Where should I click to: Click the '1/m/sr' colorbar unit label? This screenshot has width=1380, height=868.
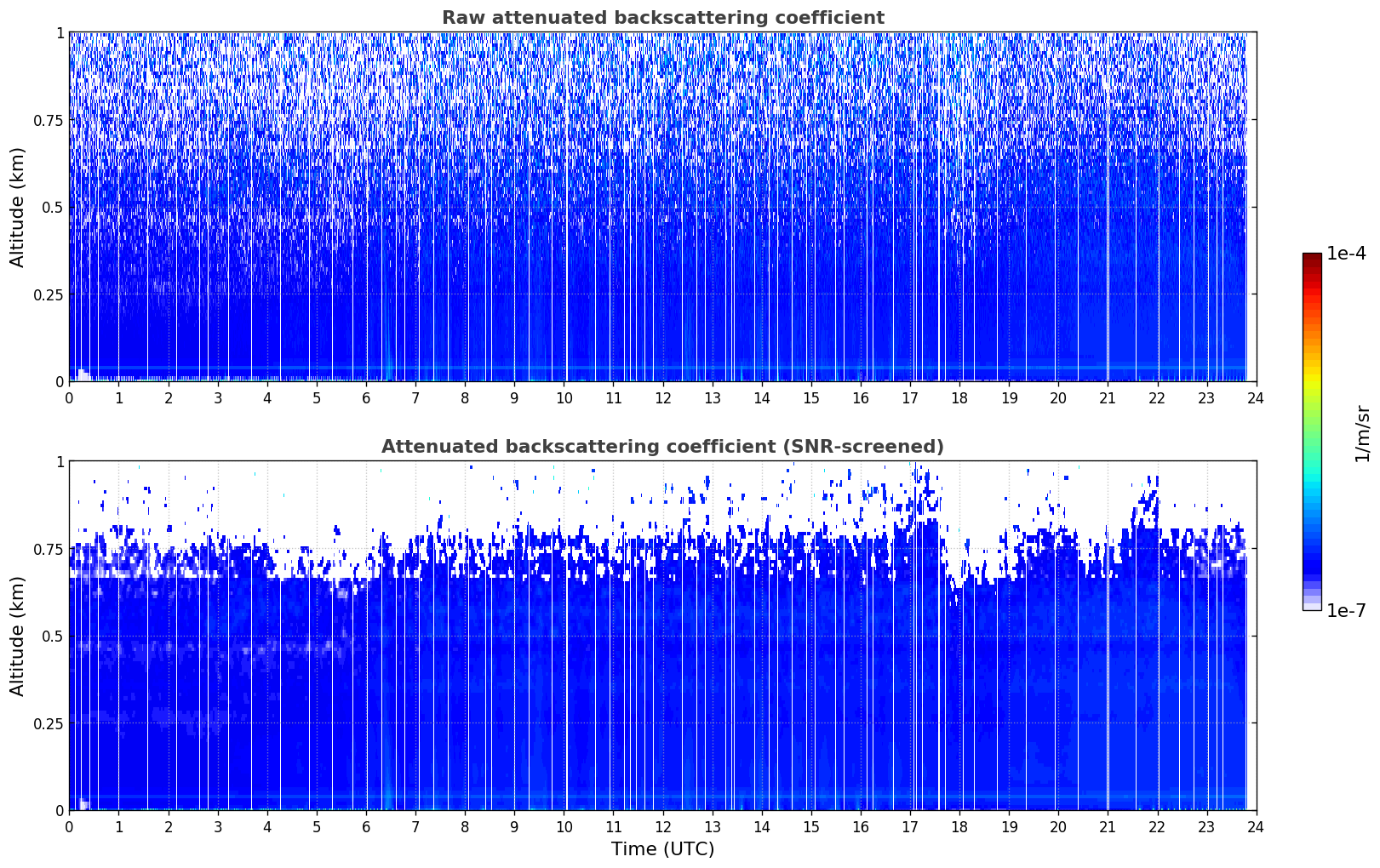click(1363, 432)
